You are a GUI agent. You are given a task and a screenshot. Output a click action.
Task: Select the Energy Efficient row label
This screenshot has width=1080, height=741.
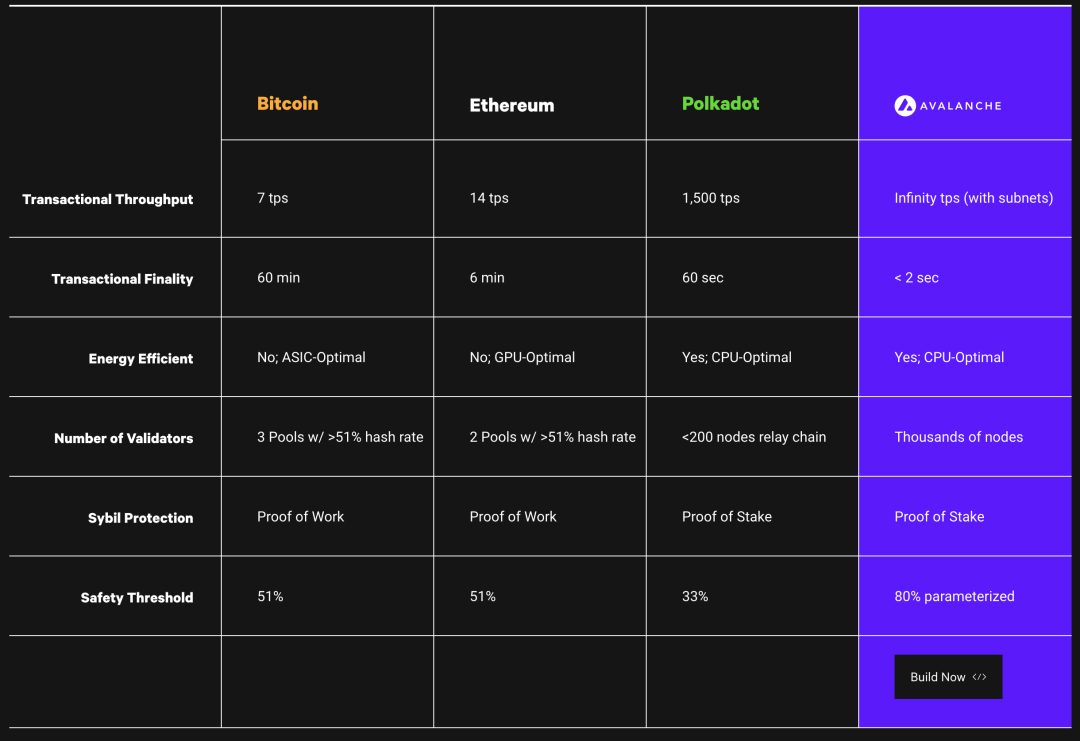click(141, 358)
